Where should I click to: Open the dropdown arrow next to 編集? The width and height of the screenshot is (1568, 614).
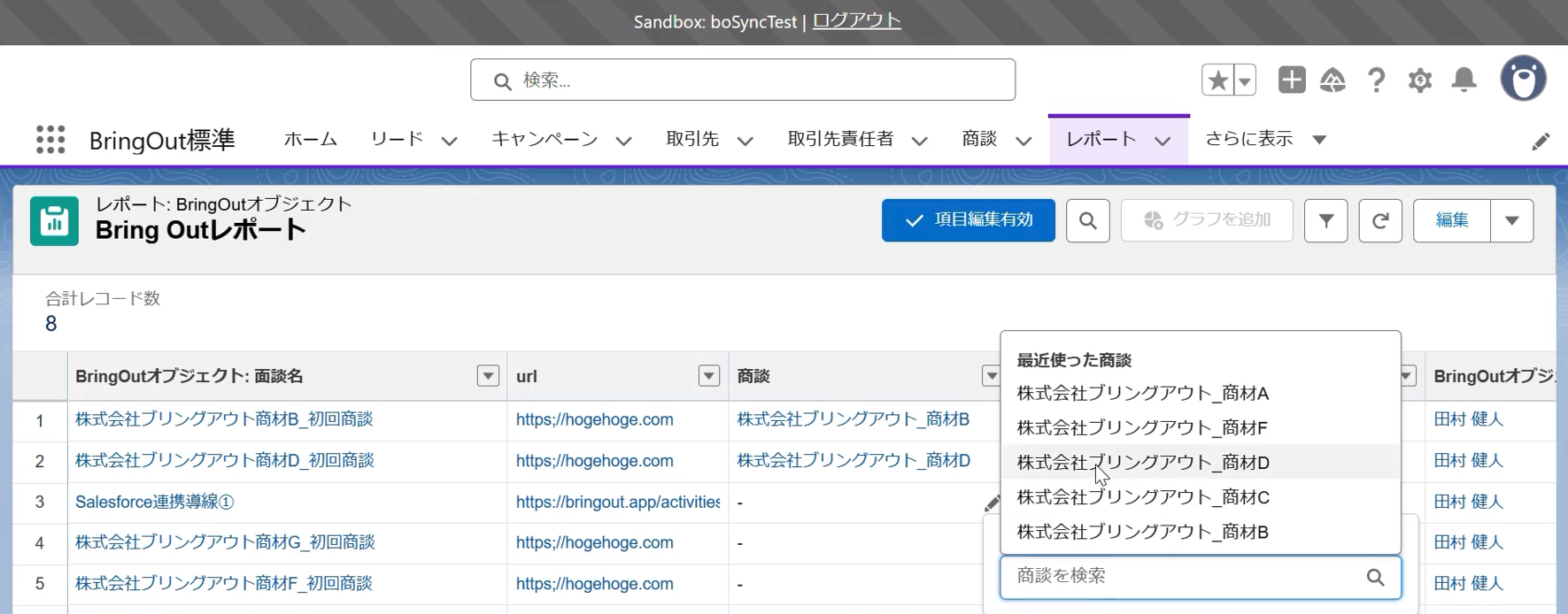[1512, 220]
